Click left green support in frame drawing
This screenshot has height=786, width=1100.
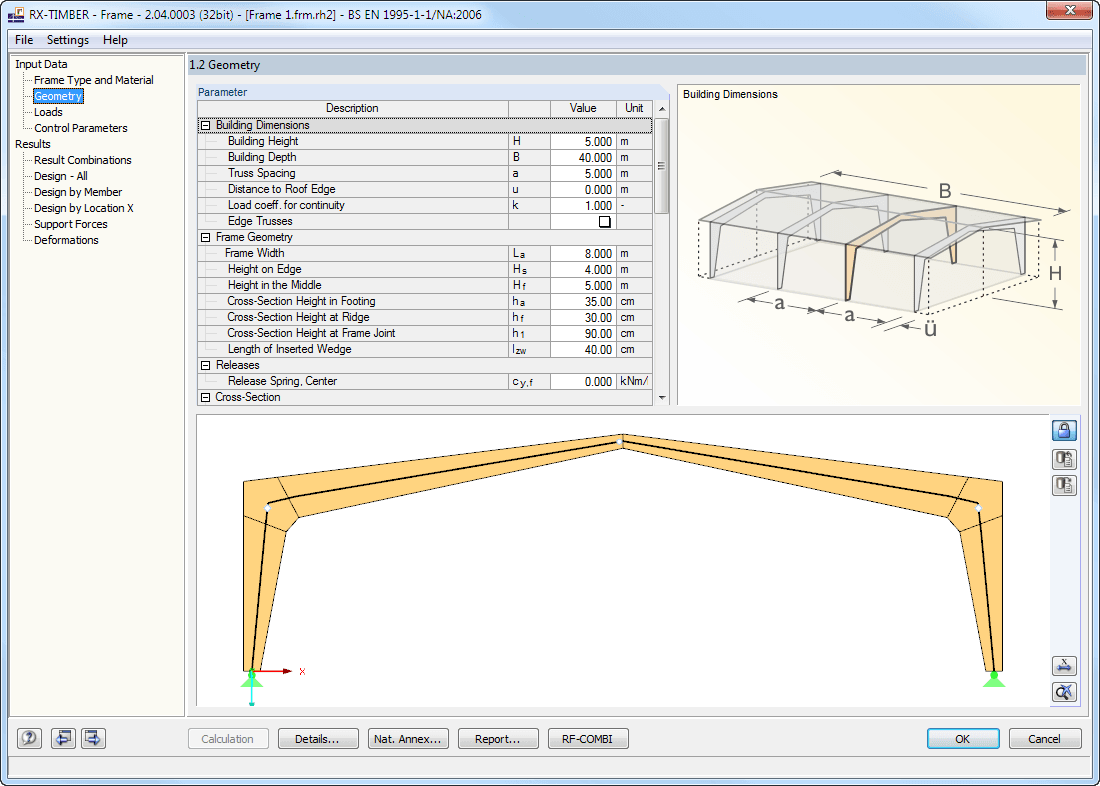[252, 678]
